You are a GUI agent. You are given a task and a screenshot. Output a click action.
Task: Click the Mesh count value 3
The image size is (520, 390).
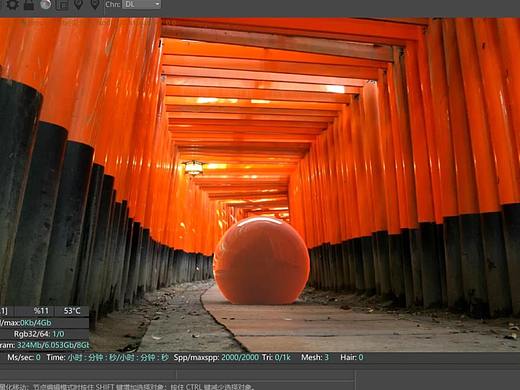[327, 357]
